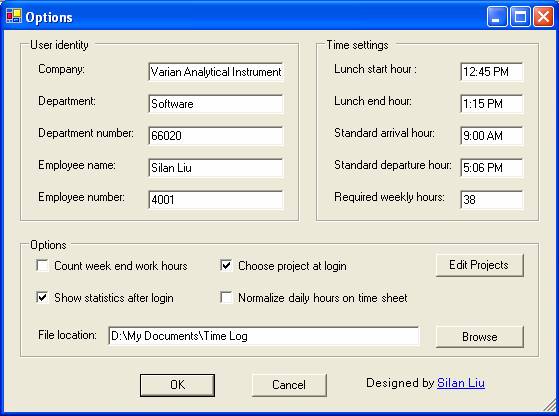Image resolution: width=559 pixels, height=416 pixels.
Task: Enable Count week end work hours
Action: coord(42,266)
